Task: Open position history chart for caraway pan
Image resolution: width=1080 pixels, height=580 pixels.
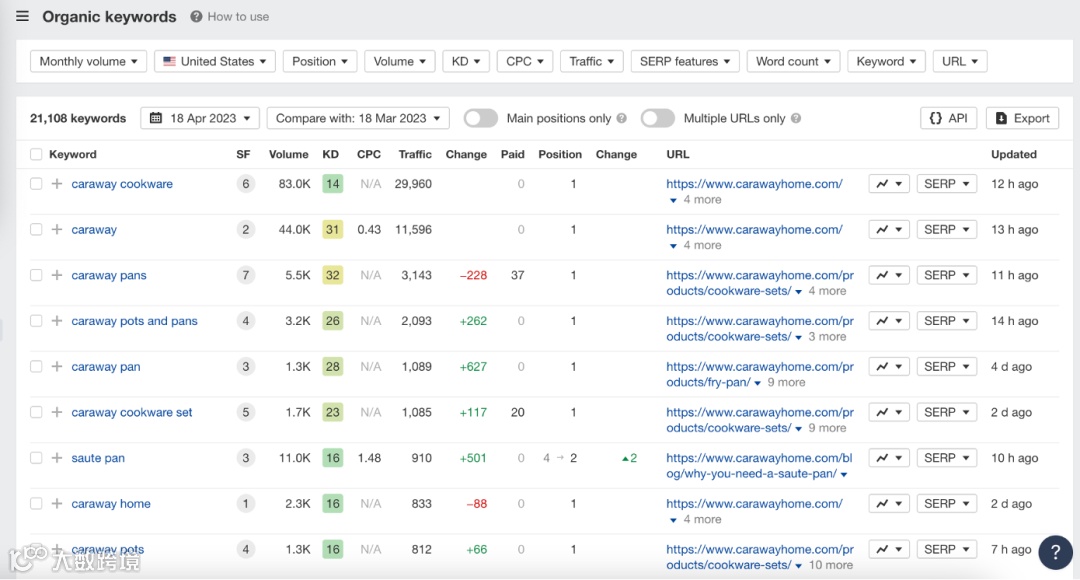Action: (889, 366)
